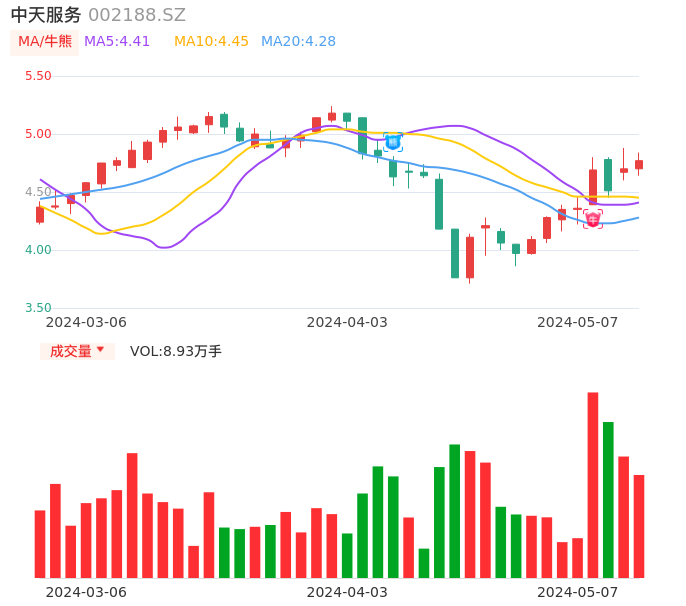Click the red bull signal marker
This screenshot has width=686, height=606.
click(593, 219)
